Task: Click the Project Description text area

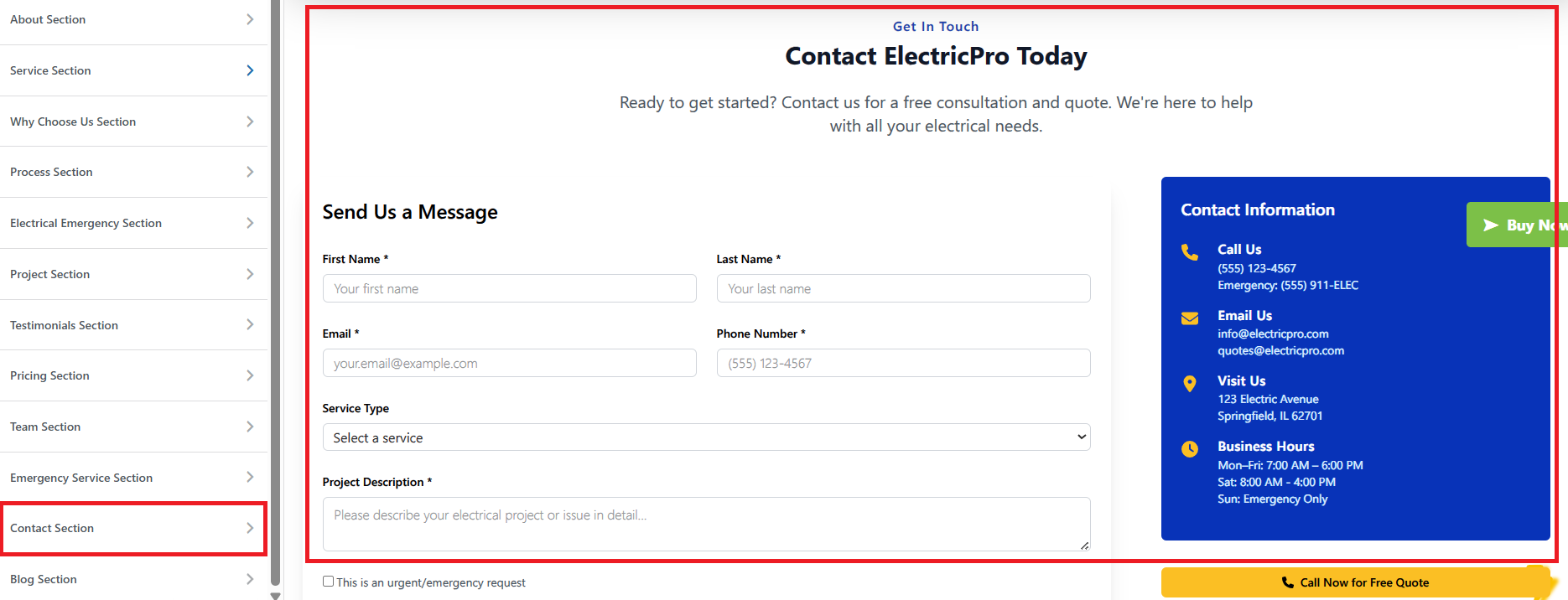Action: click(x=706, y=524)
